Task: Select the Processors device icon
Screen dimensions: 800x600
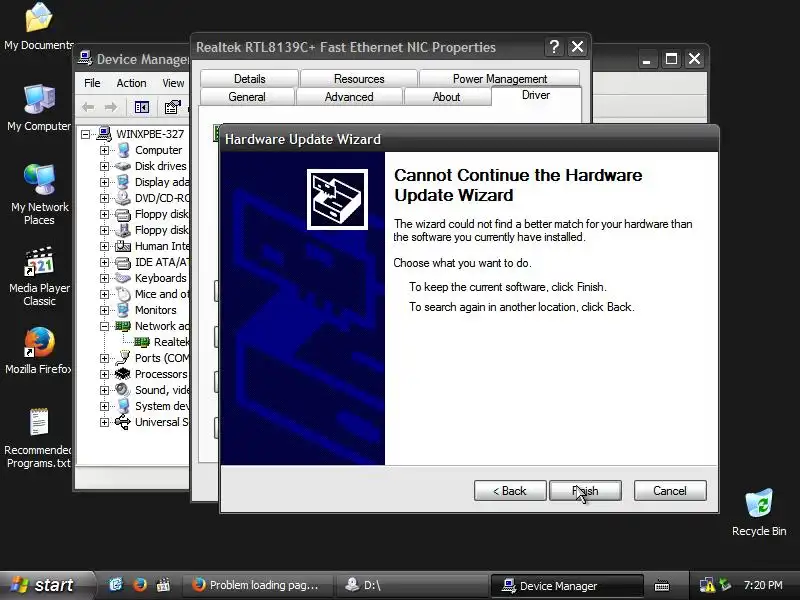Action: tap(122, 374)
